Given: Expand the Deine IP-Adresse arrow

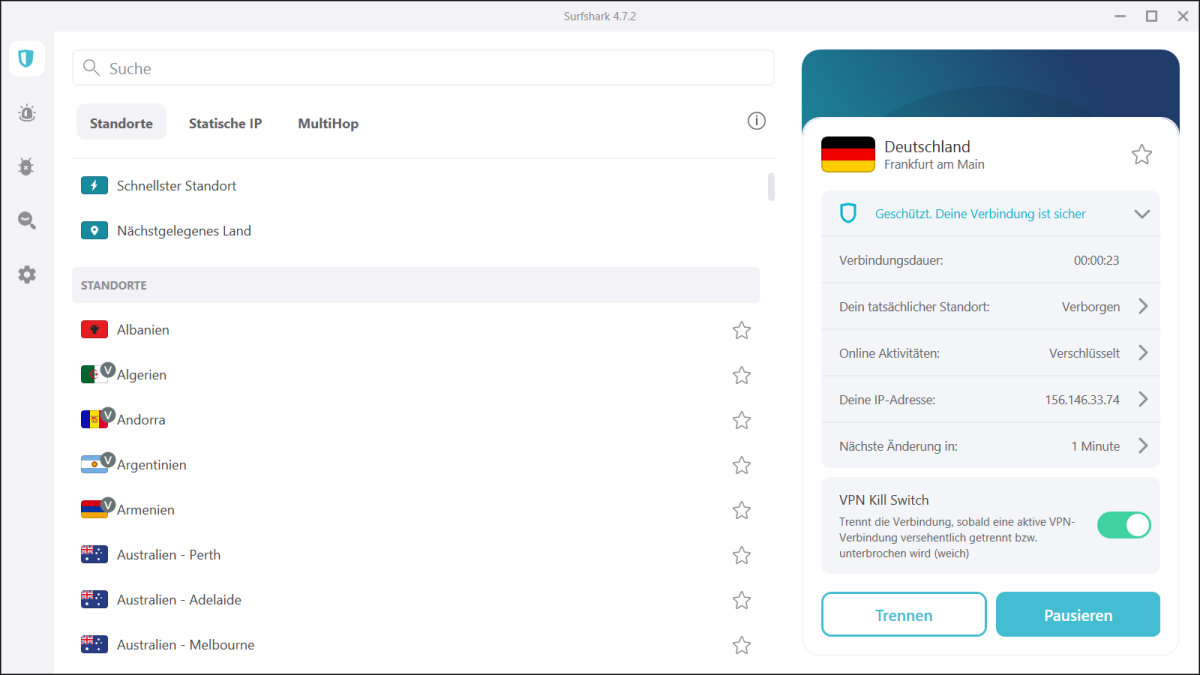Looking at the screenshot, I should click(1143, 400).
